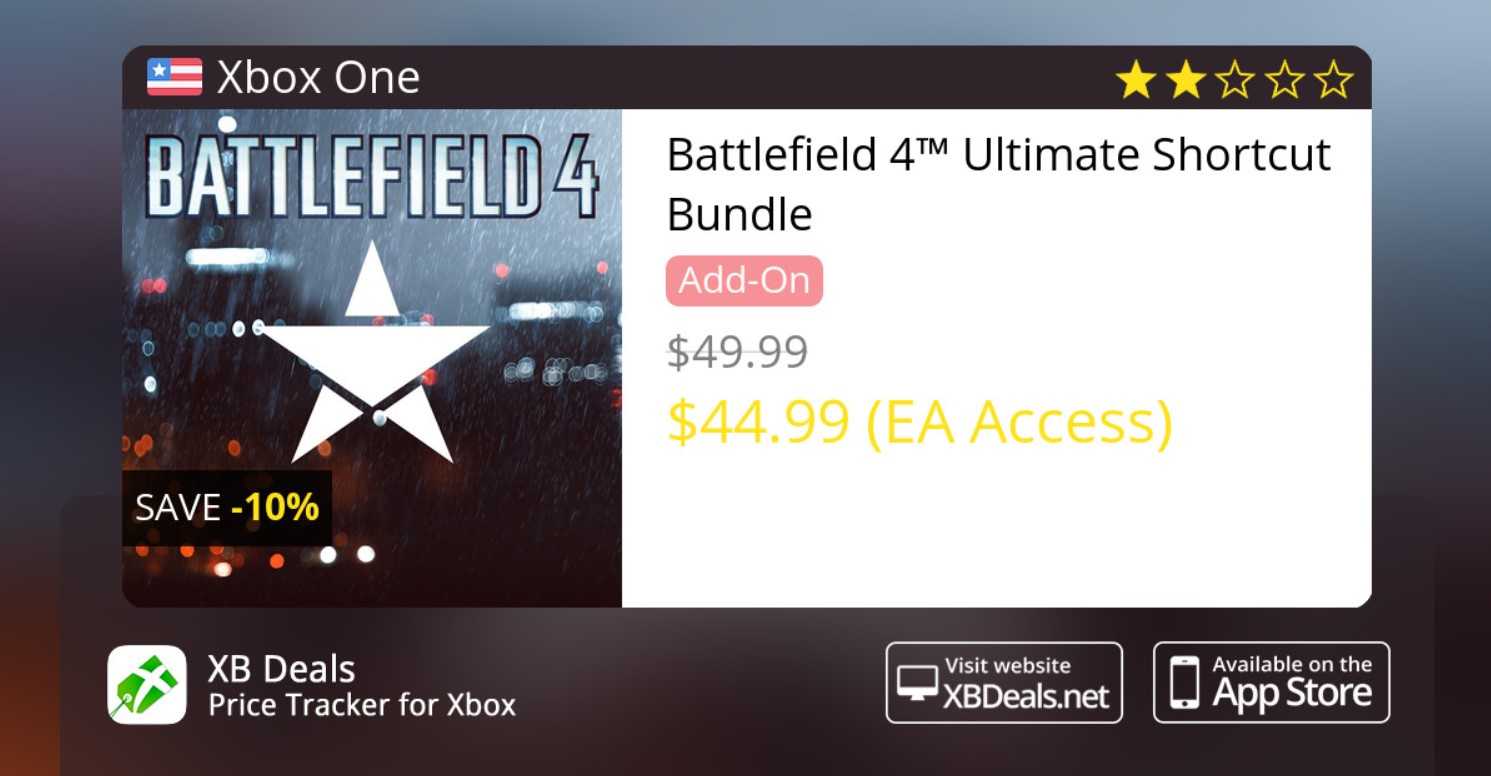Open the Available on the App Store button
The image size is (1491, 776).
pyautogui.click(x=1271, y=682)
